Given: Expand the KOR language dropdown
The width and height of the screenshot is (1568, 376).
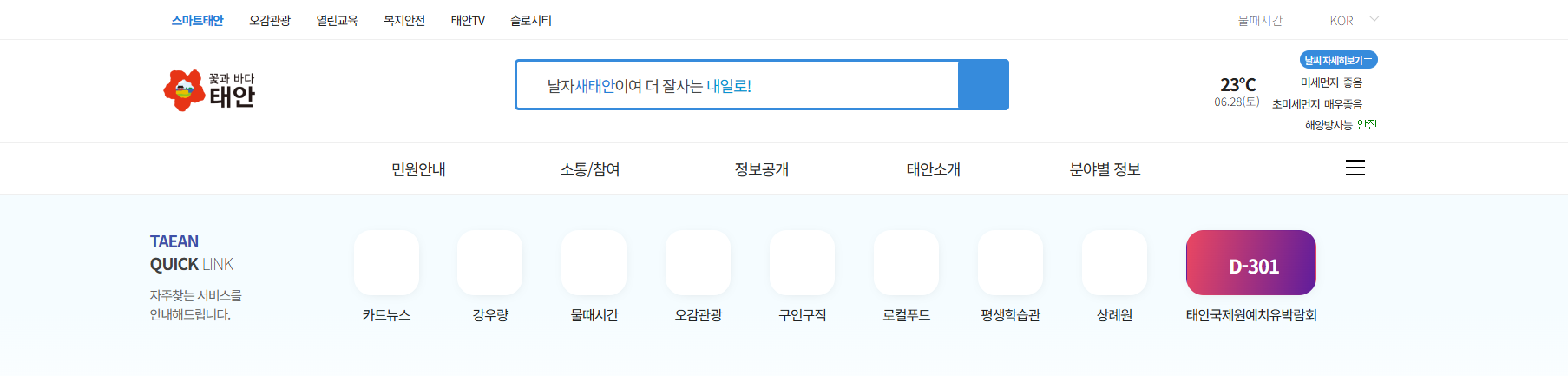Looking at the screenshot, I should (x=1354, y=20).
